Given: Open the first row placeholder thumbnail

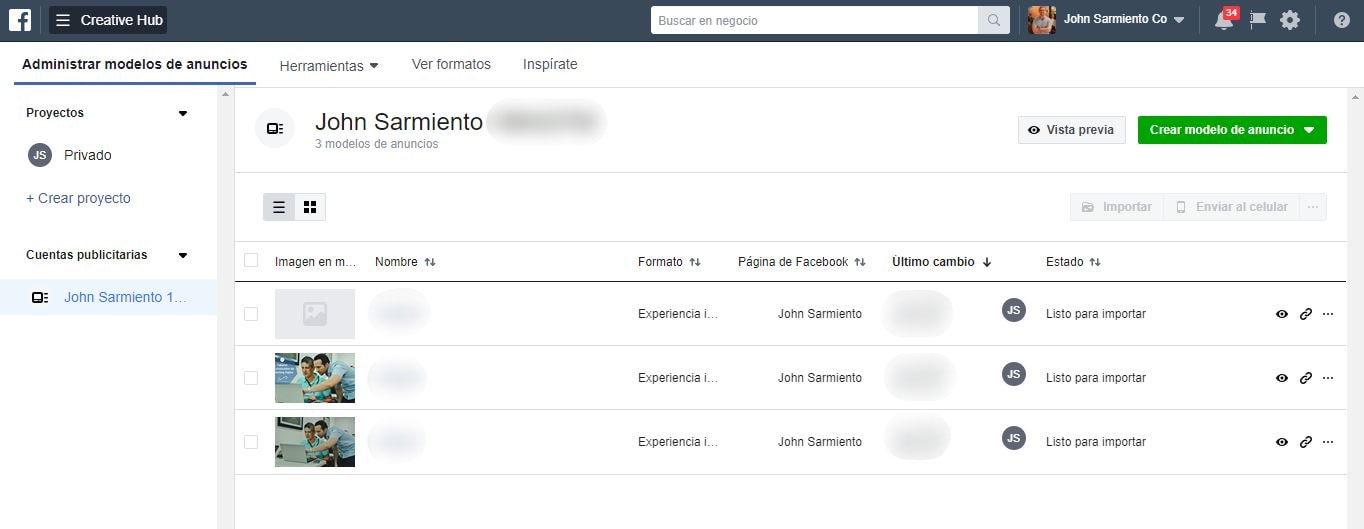Looking at the screenshot, I should tap(315, 314).
